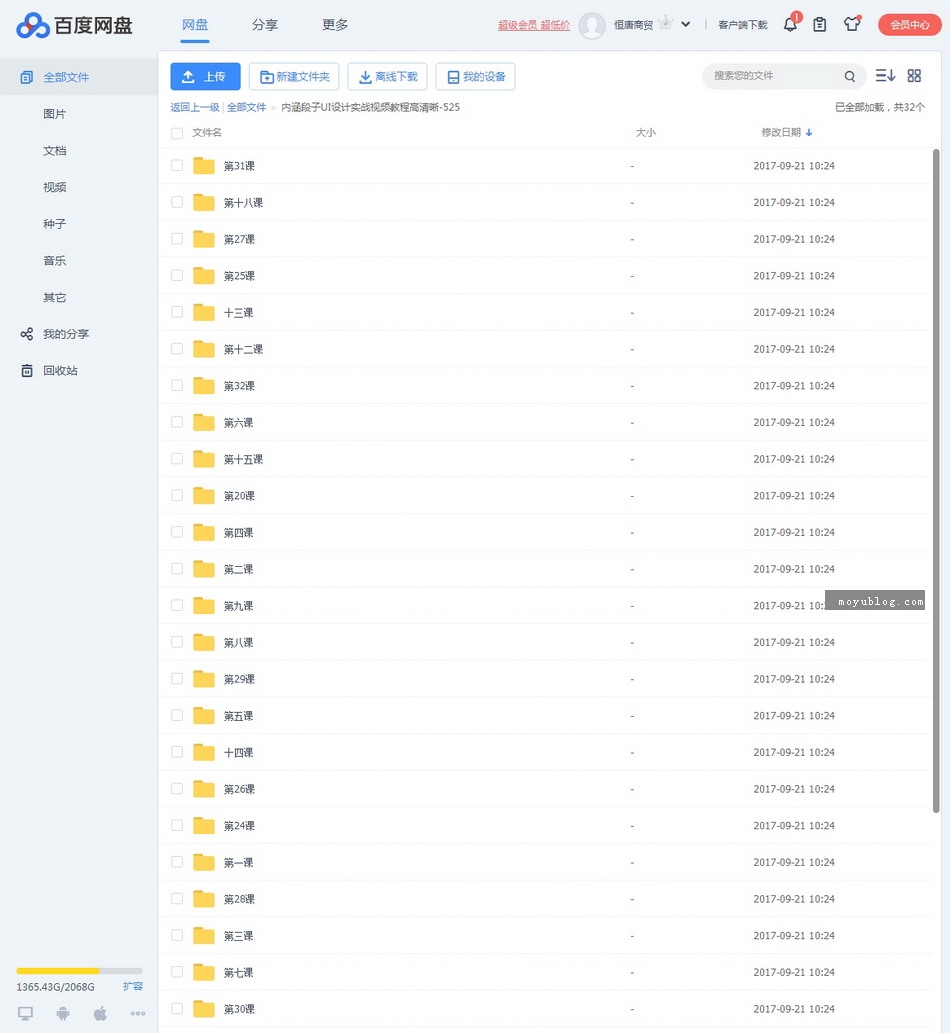Click the 我的设备 button
Image resolution: width=950 pixels, height=1033 pixels.
[x=475, y=76]
